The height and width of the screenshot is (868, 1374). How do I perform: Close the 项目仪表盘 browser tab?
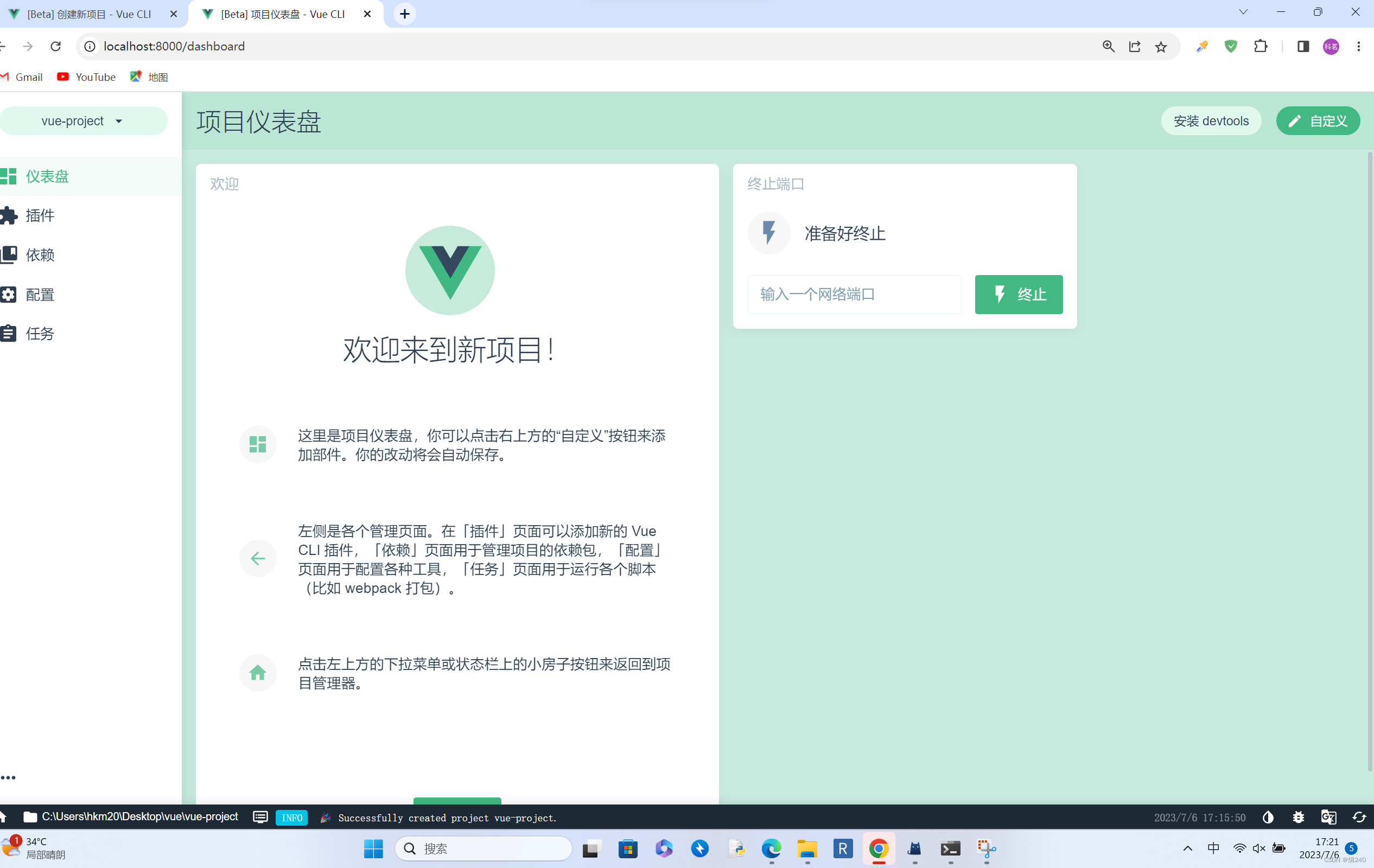pos(367,14)
